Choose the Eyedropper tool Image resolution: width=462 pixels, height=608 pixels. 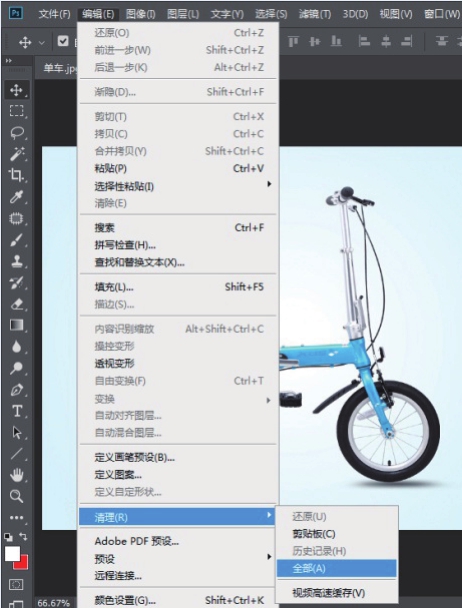(x=16, y=197)
